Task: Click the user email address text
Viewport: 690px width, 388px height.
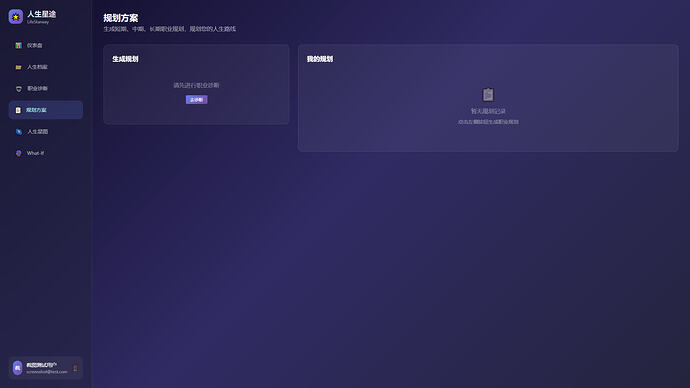Action: [47, 372]
